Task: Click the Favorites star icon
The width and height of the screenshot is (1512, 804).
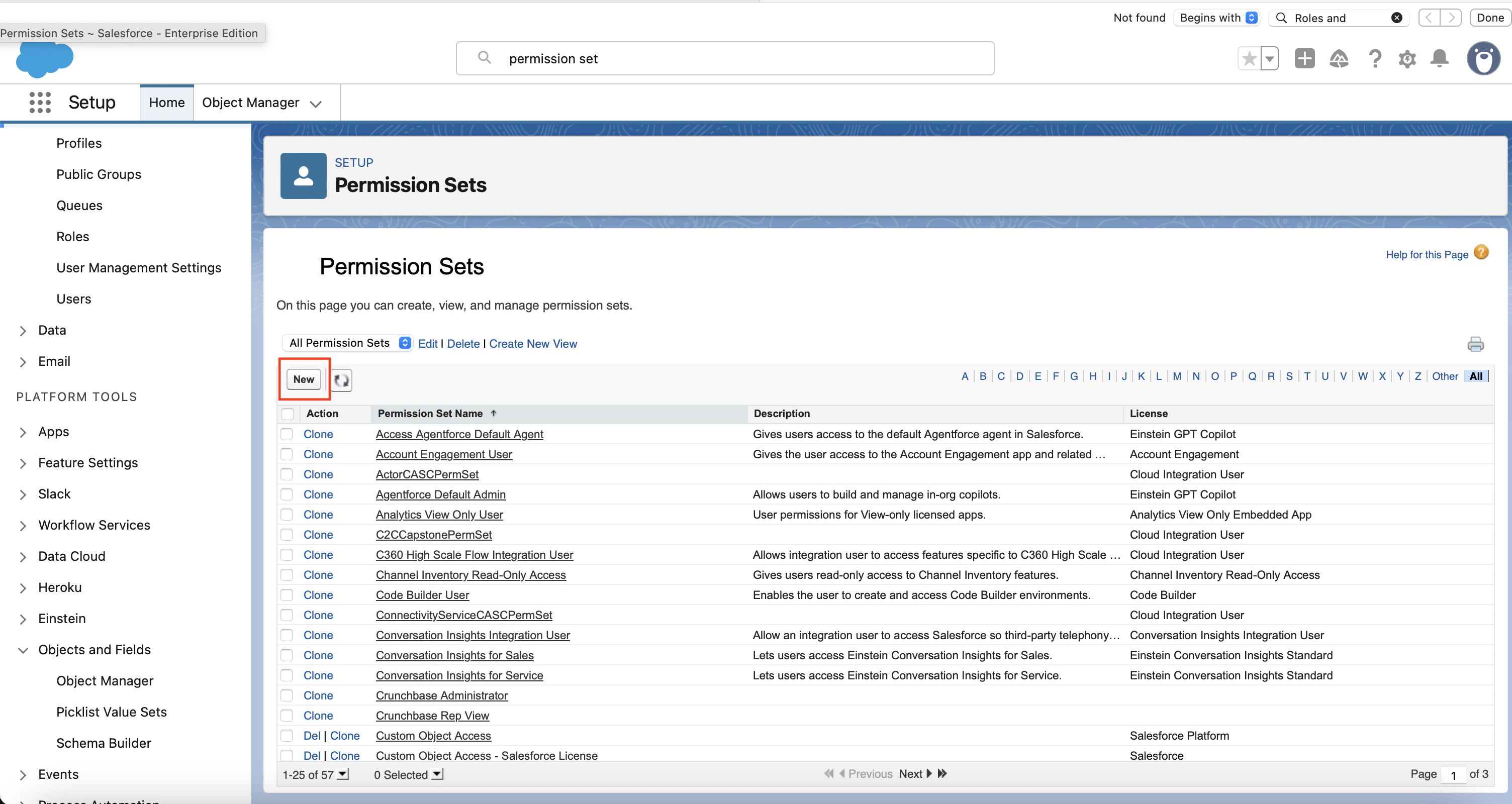Action: (x=1249, y=59)
